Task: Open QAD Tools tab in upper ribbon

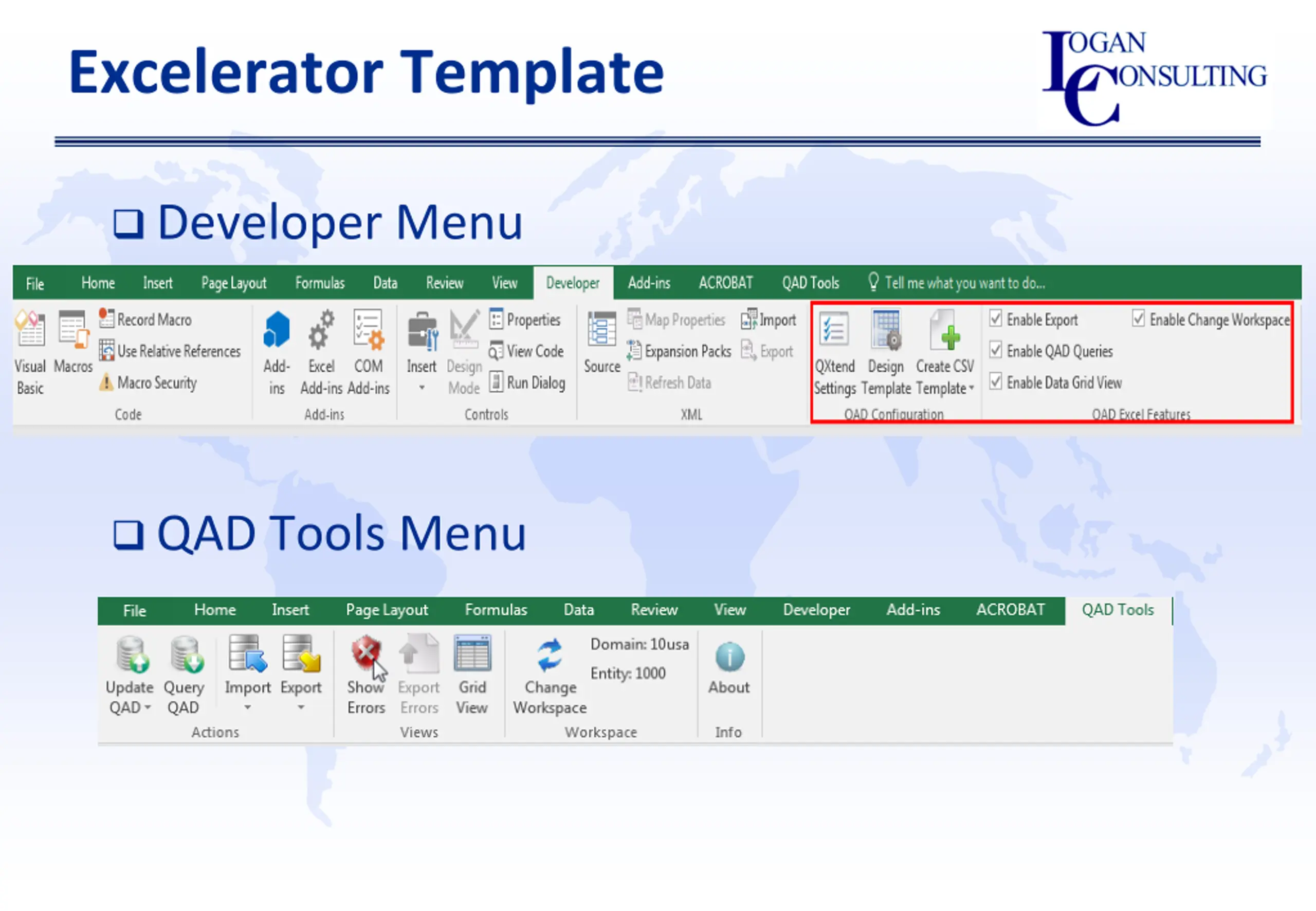Action: (810, 283)
